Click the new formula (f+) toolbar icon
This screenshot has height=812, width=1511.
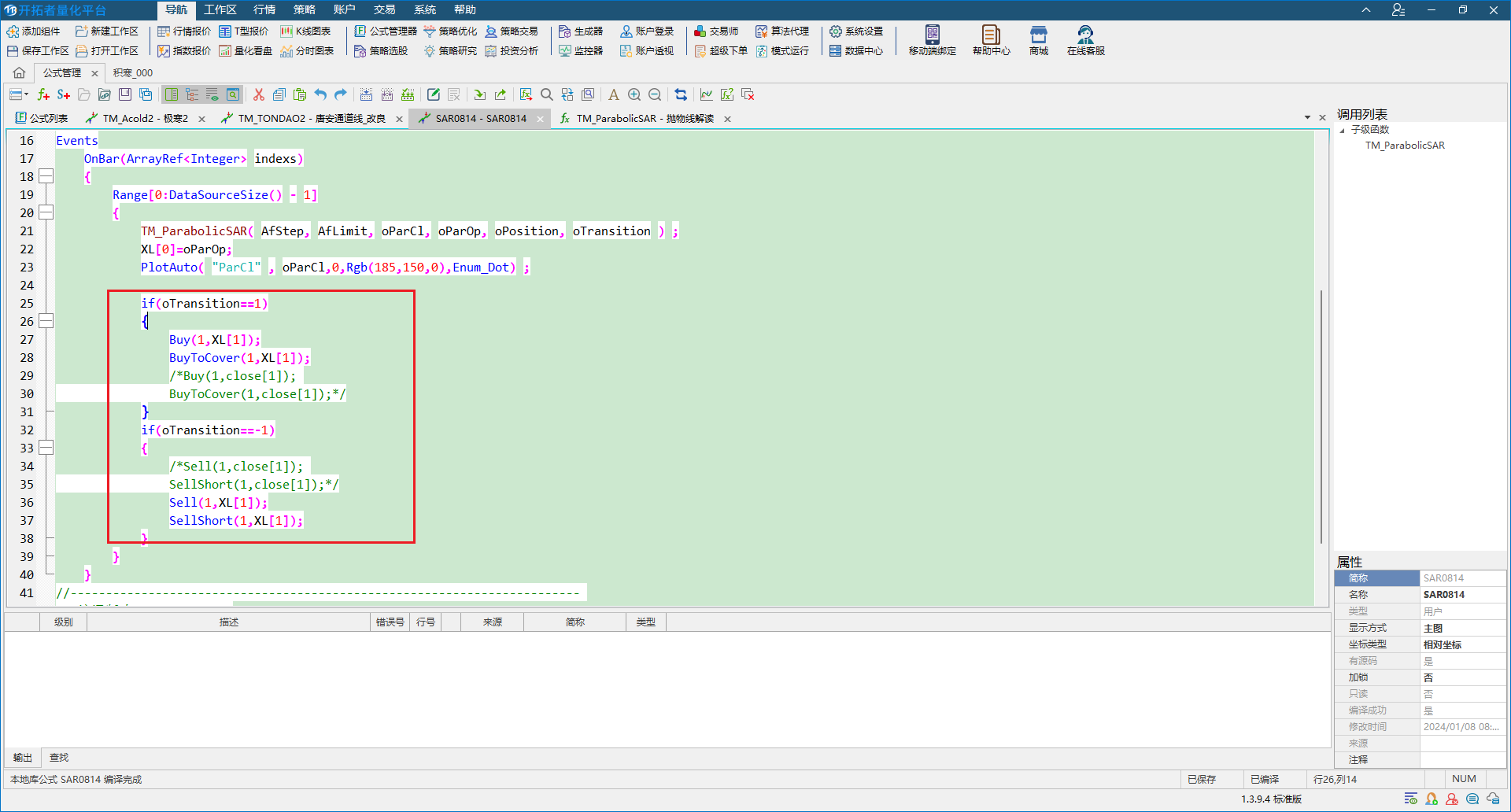point(43,95)
